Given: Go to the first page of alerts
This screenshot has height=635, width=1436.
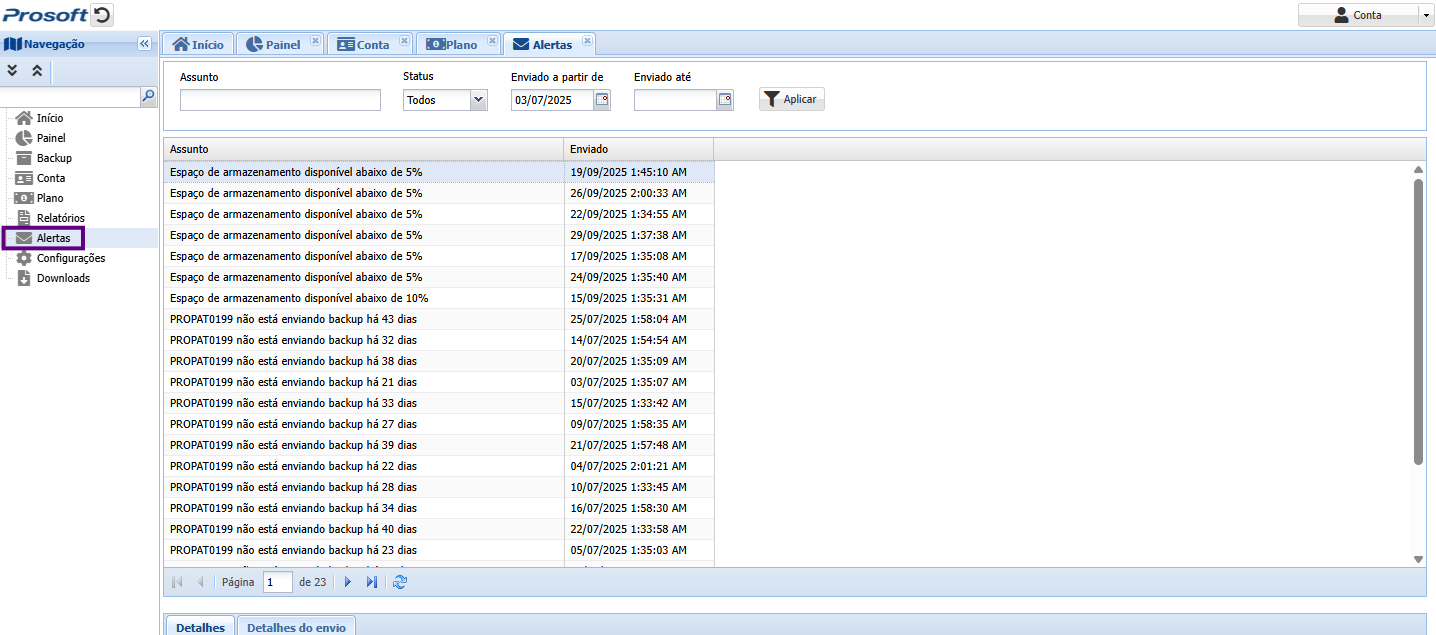Looking at the screenshot, I should click(x=177, y=582).
